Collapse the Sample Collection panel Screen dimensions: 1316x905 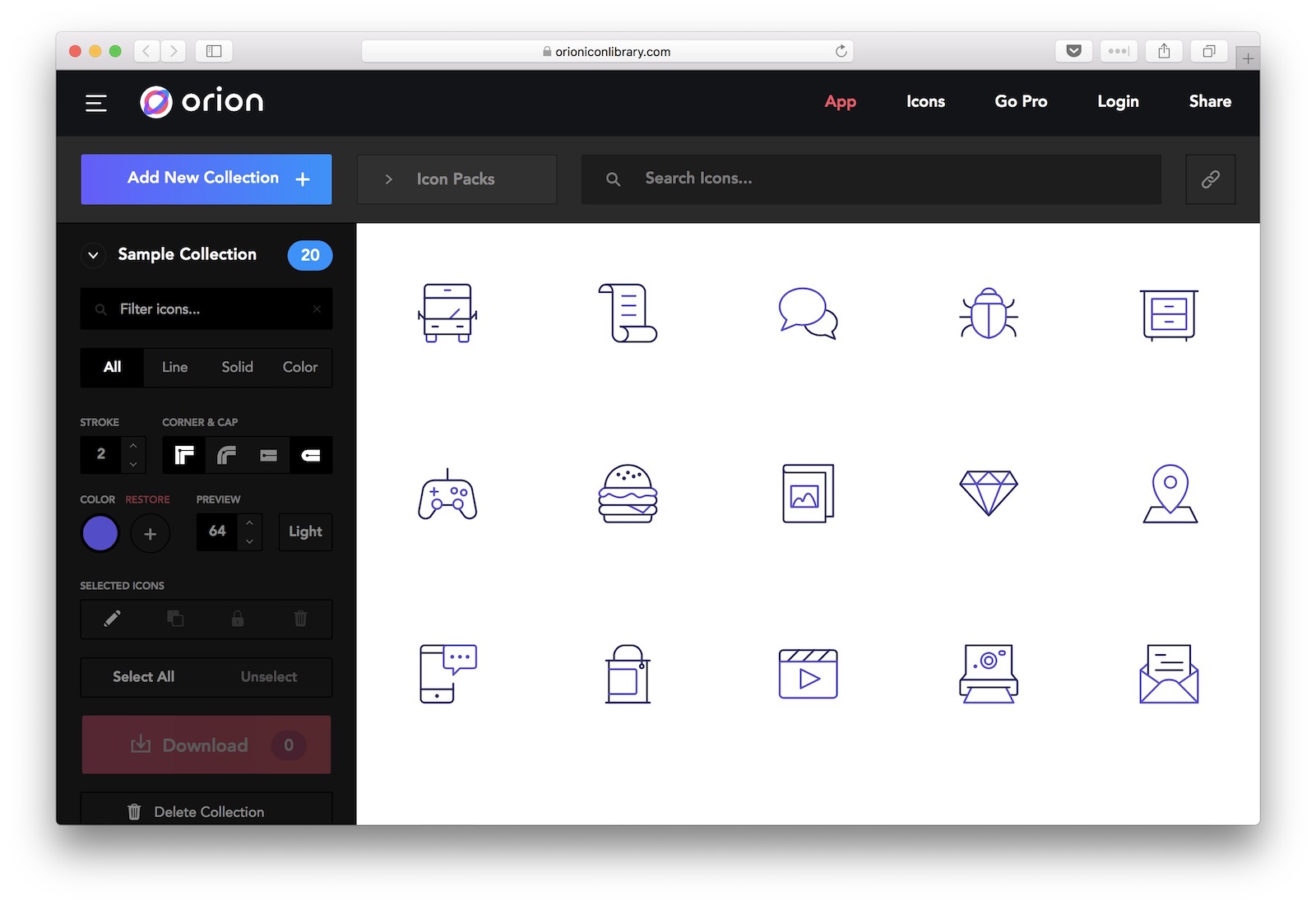tap(94, 255)
